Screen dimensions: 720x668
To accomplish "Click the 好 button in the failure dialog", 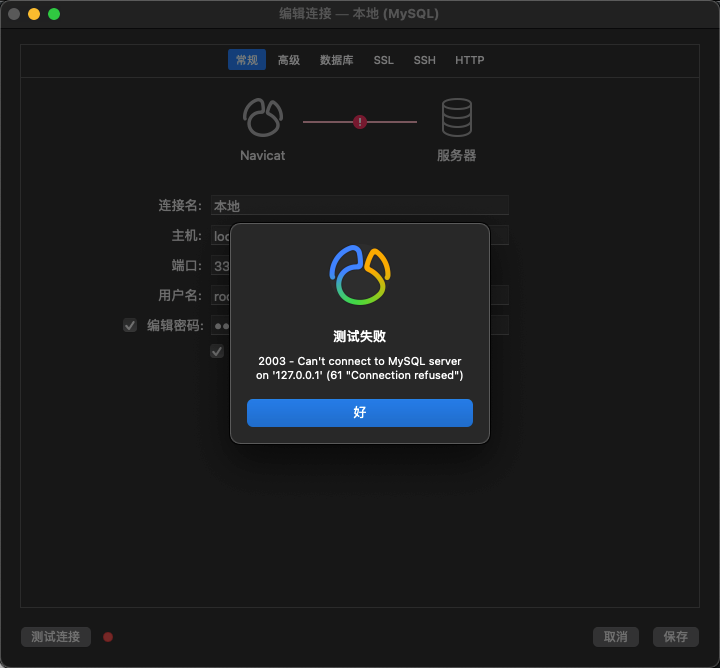I will point(360,413).
